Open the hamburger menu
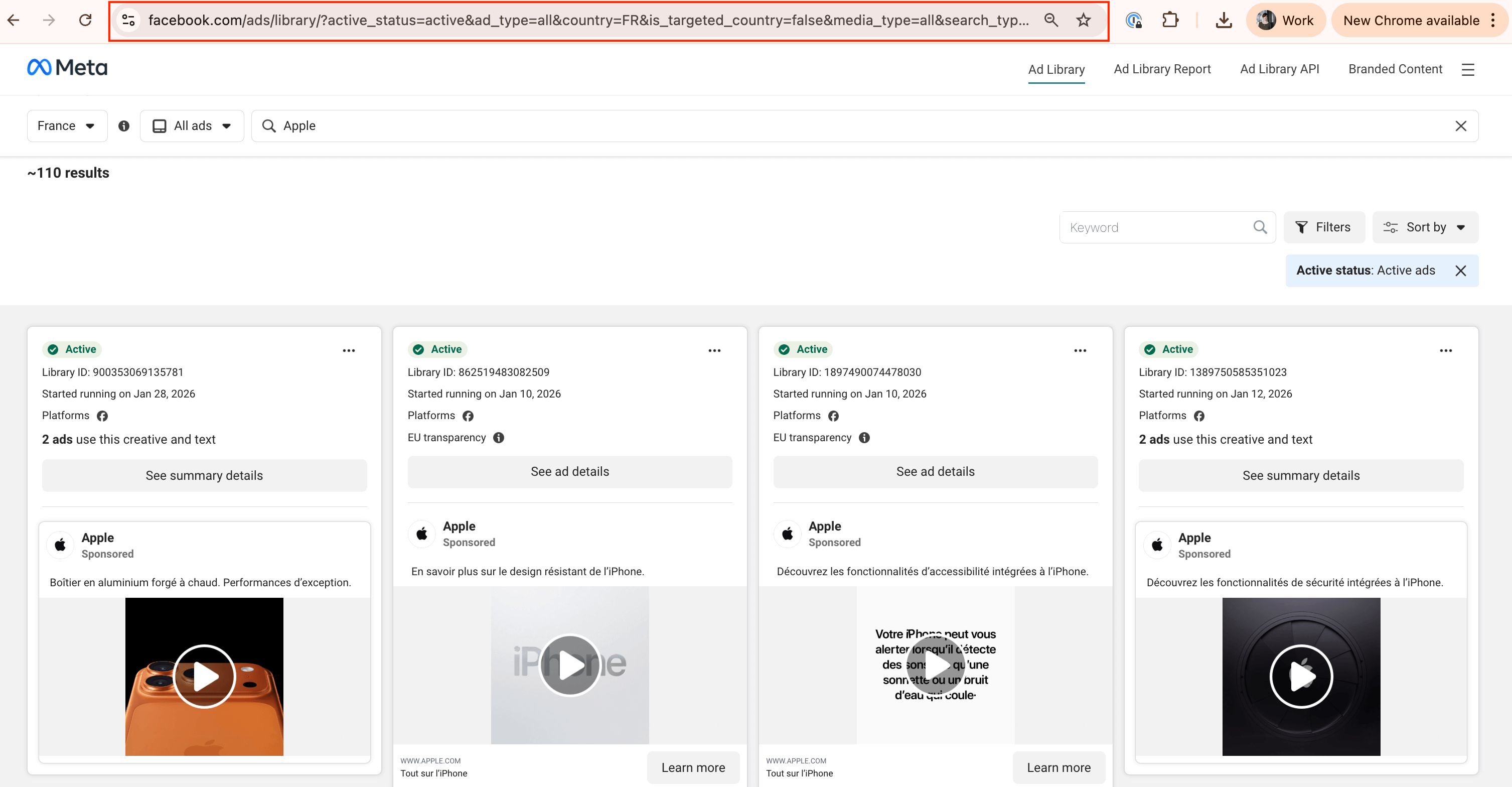The height and width of the screenshot is (787, 1512). pos(1468,69)
